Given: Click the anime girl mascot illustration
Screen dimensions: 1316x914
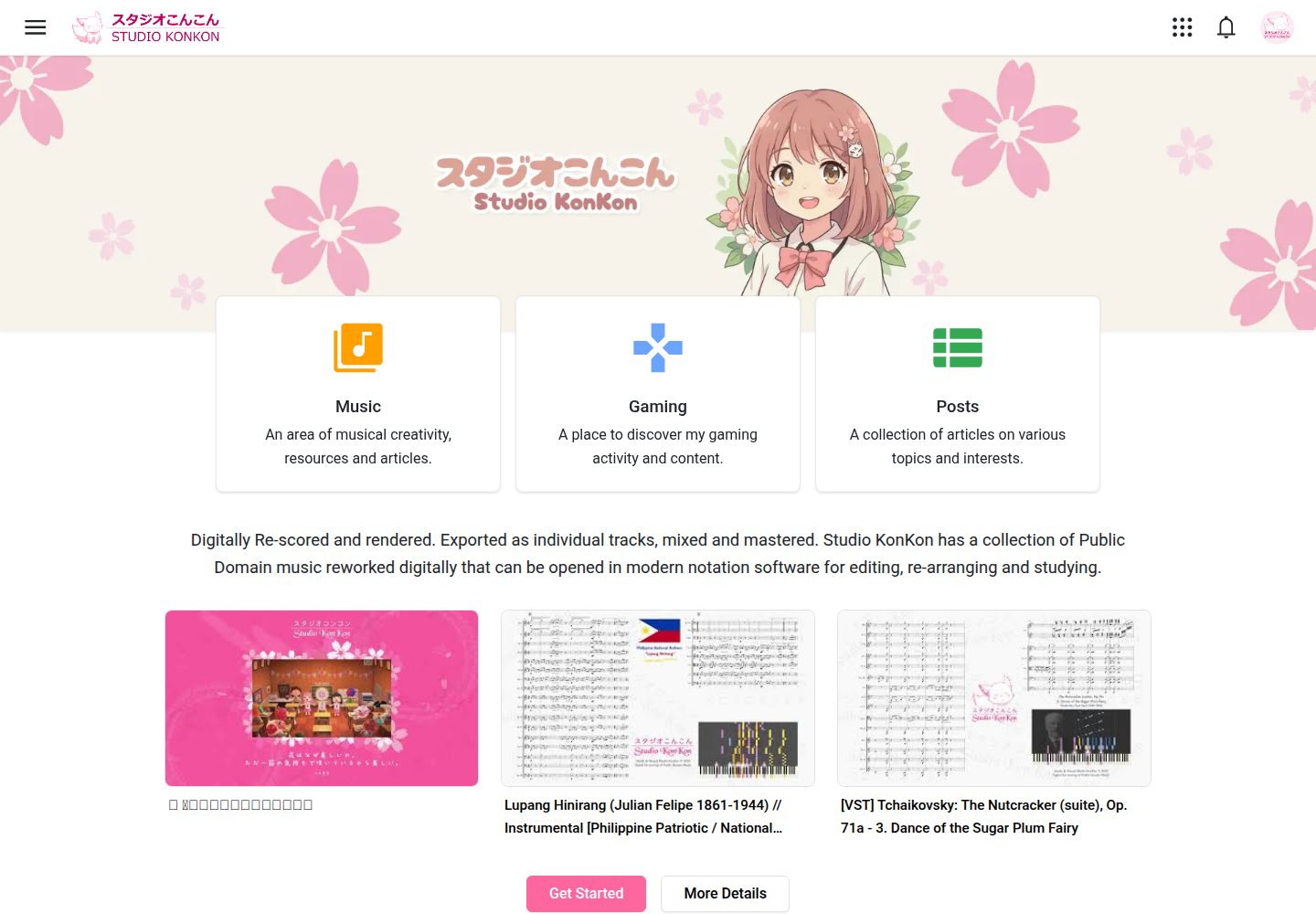Looking at the screenshot, I should 813,192.
